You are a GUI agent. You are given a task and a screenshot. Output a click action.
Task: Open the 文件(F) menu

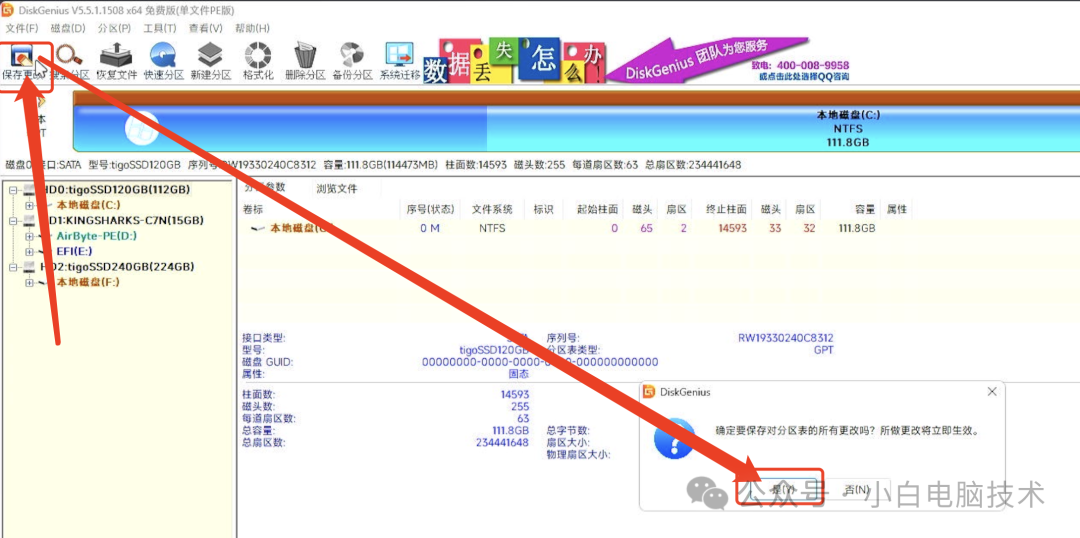pyautogui.click(x=21, y=28)
